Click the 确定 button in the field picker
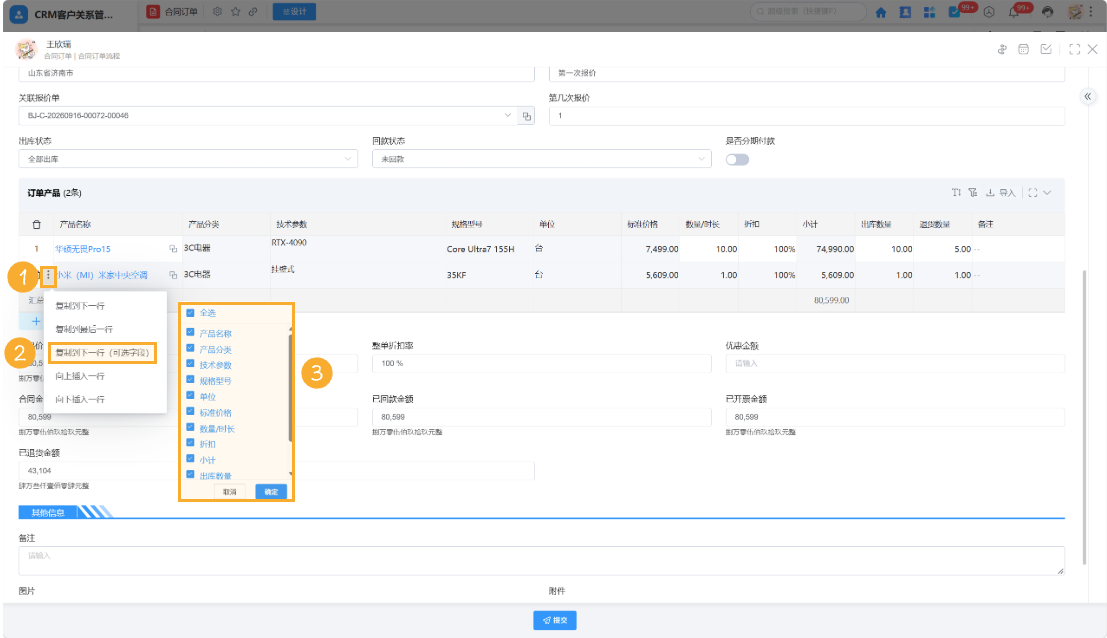 (271, 492)
